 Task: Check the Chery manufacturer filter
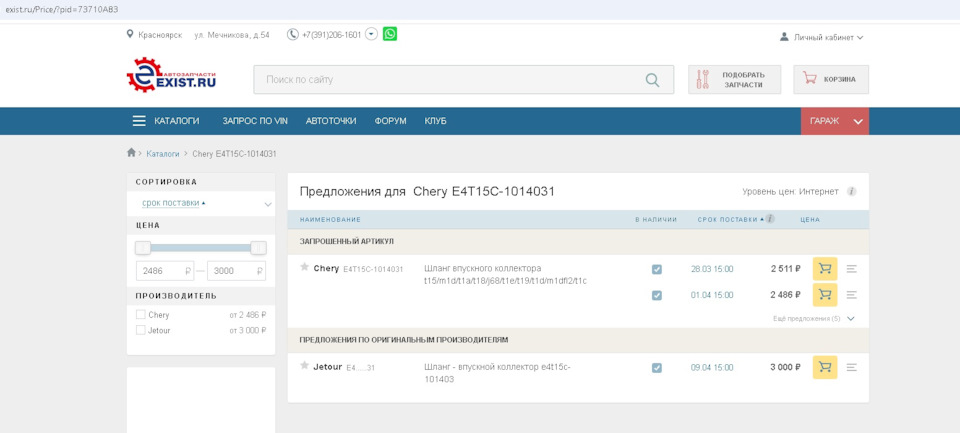point(141,315)
